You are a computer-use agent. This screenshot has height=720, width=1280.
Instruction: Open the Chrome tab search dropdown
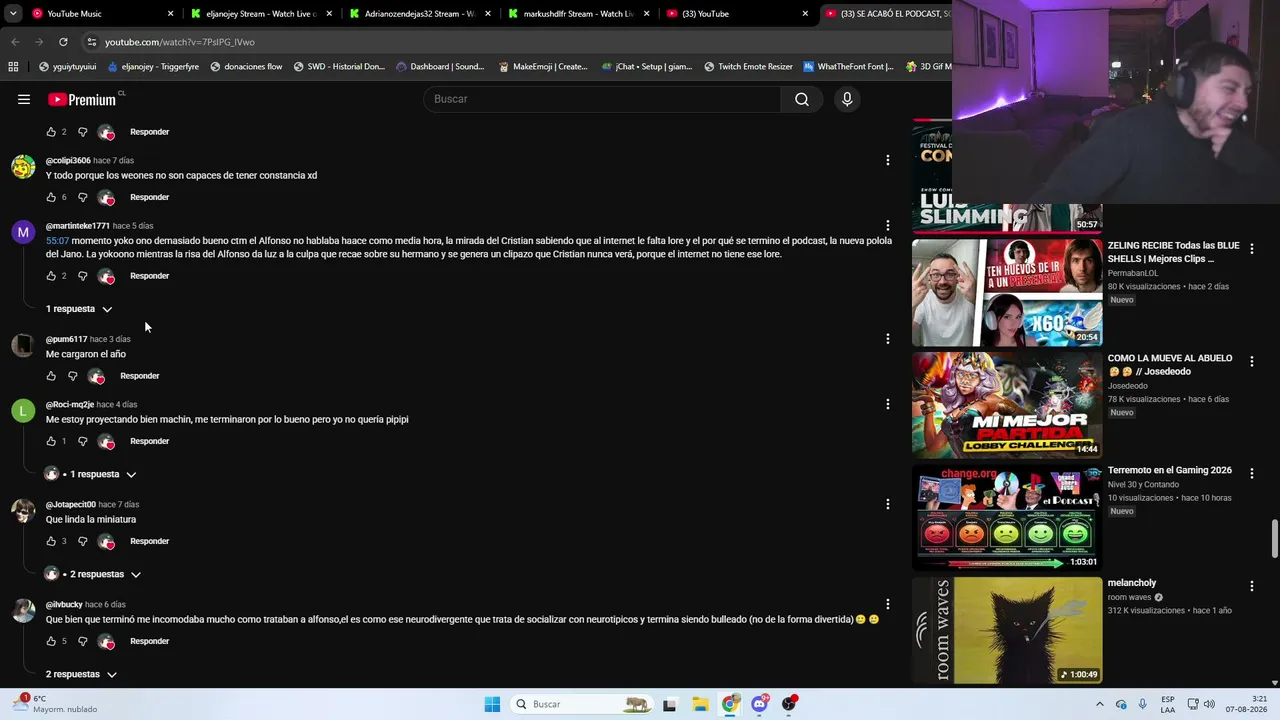pyautogui.click(x=13, y=14)
